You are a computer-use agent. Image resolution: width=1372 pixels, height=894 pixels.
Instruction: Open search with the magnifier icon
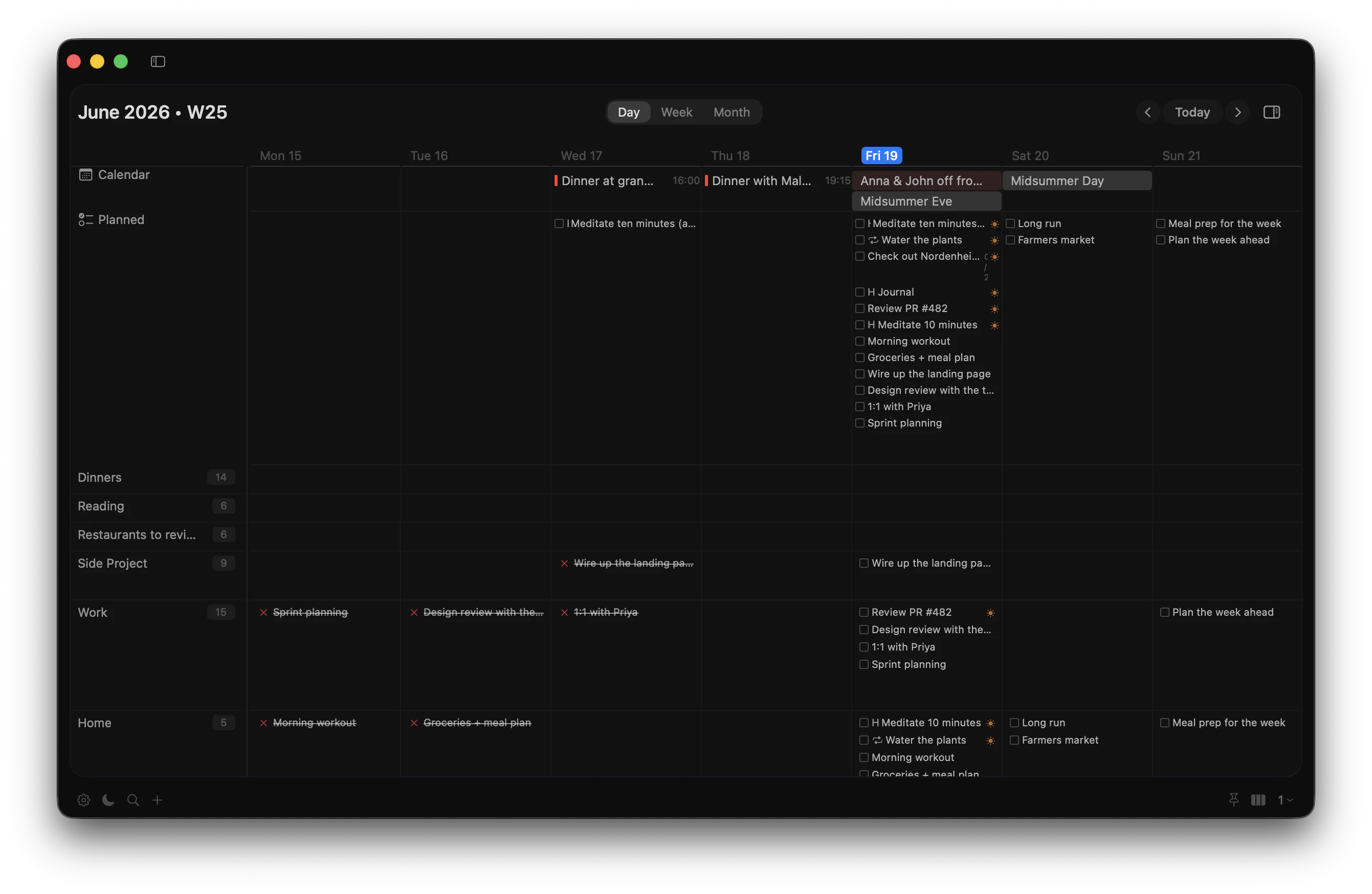click(x=133, y=799)
